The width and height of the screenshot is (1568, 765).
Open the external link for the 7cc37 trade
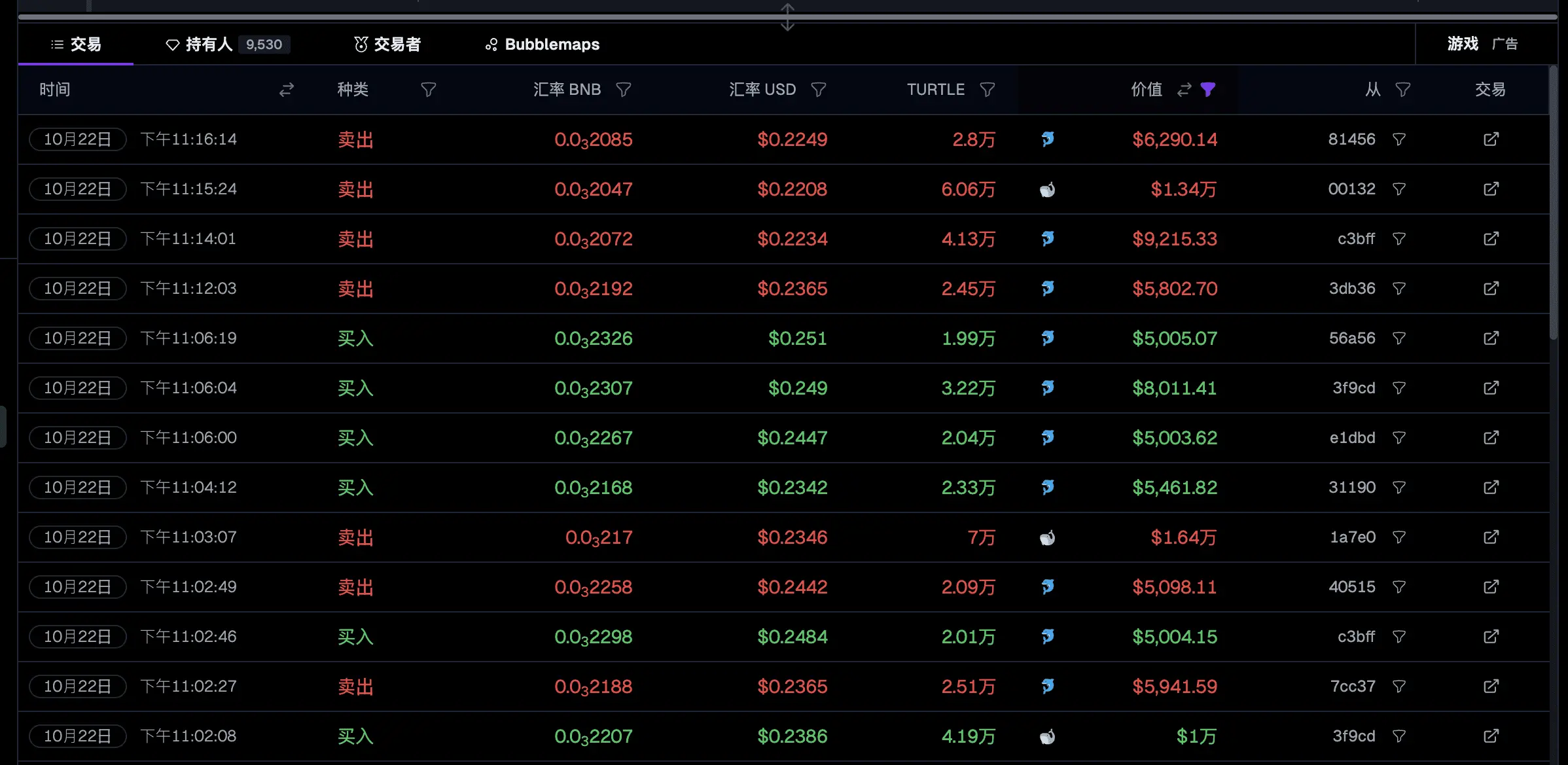[1491, 686]
